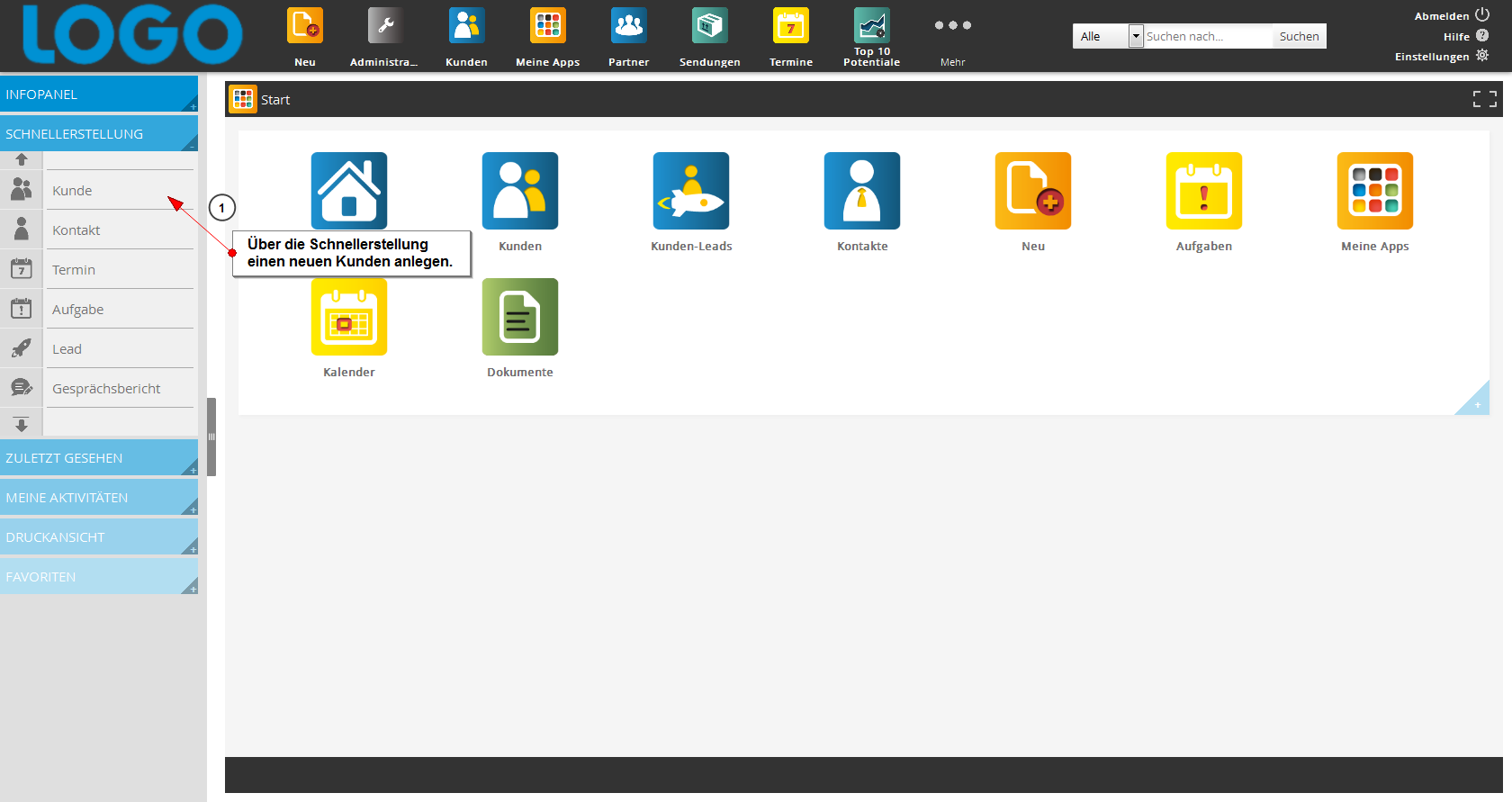Screen dimensions: 1512x802
Task: Open the Aufgaben tile
Action: 1204,191
